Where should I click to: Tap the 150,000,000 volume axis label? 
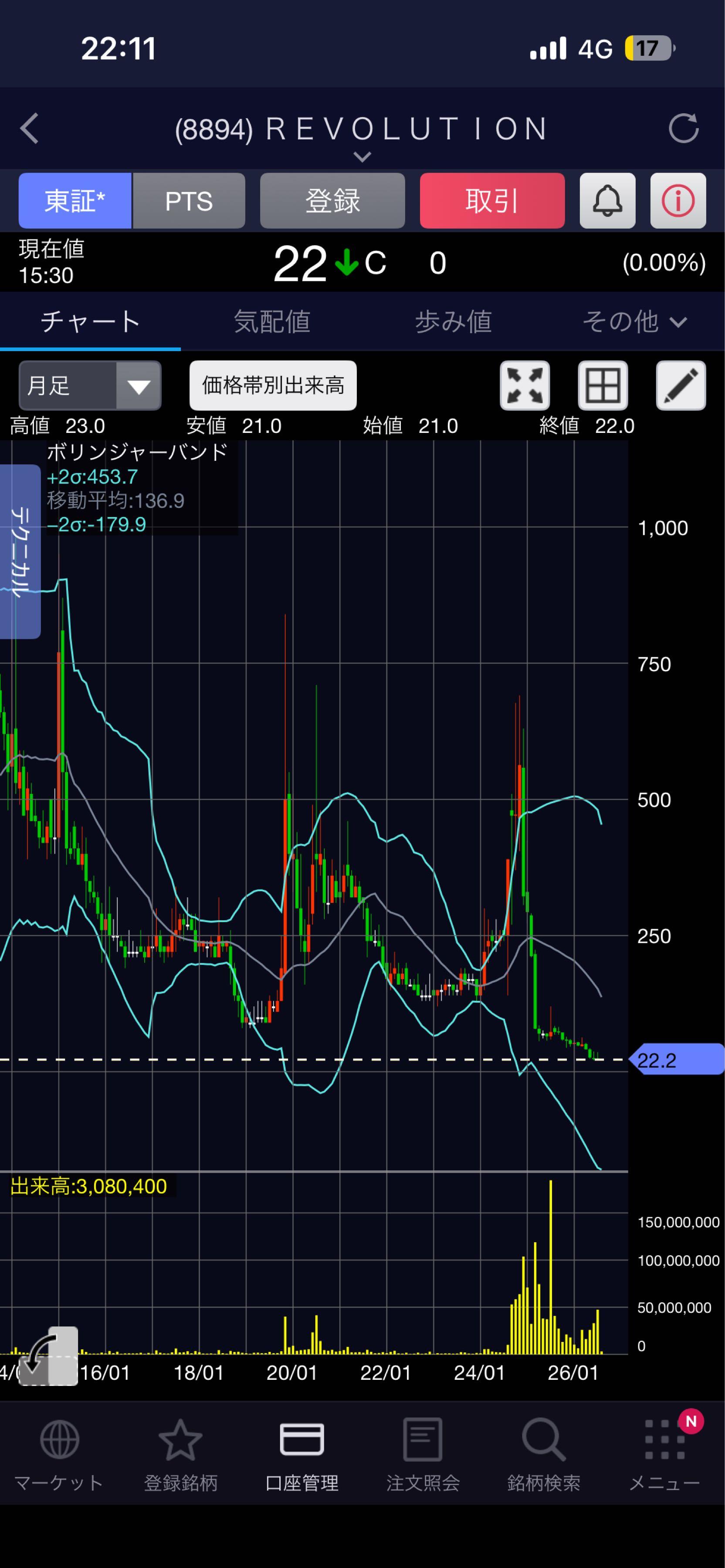[x=678, y=1222]
